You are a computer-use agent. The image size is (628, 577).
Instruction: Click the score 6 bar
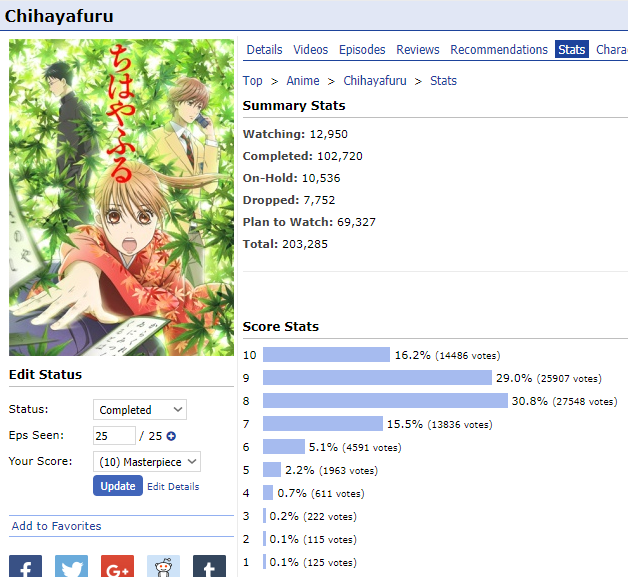(x=284, y=446)
